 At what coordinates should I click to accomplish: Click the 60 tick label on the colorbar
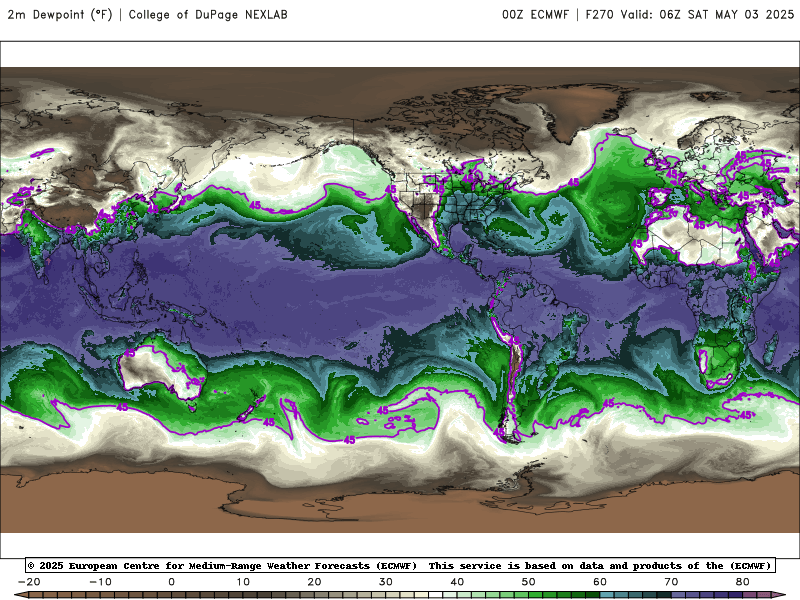coord(600,582)
